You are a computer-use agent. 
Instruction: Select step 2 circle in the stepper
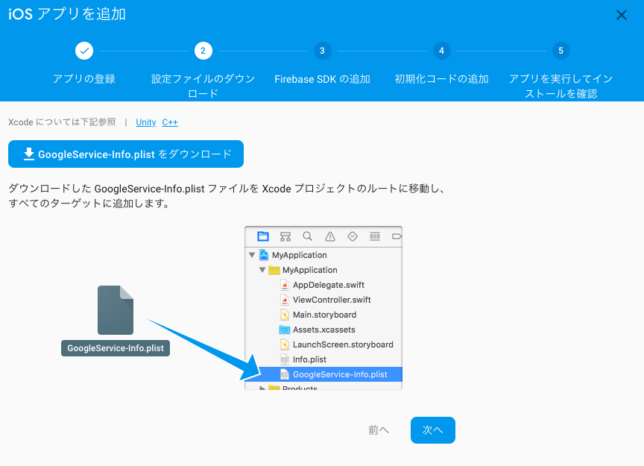(x=203, y=51)
